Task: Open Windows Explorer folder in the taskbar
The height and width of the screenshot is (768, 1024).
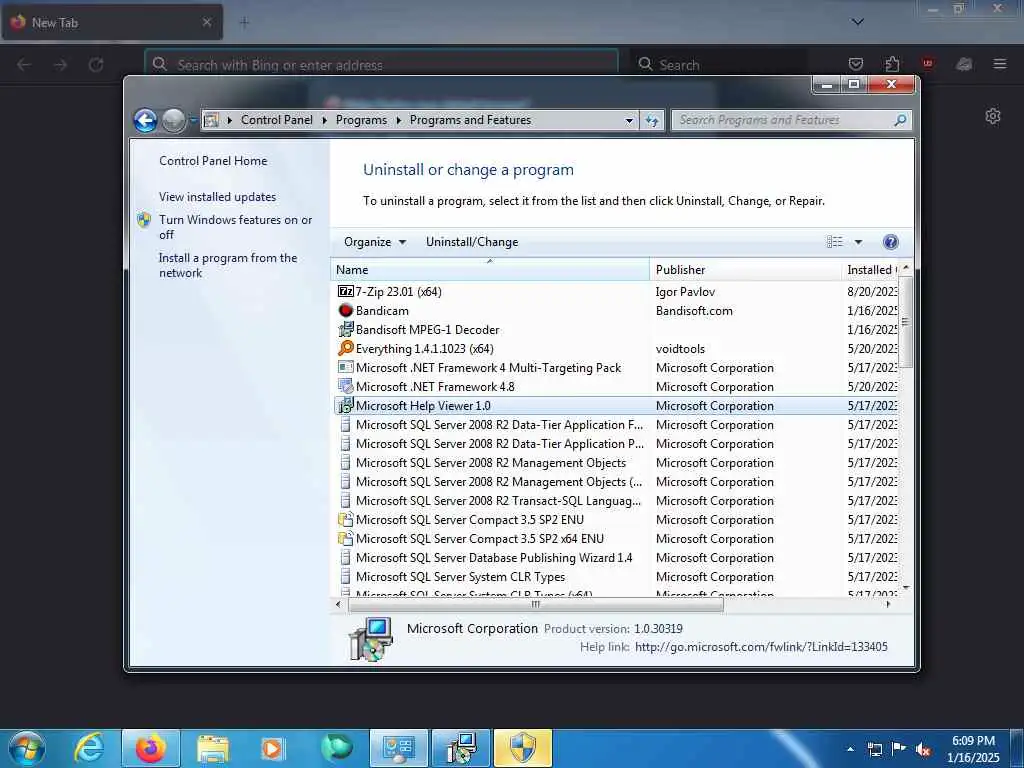Action: (x=213, y=750)
